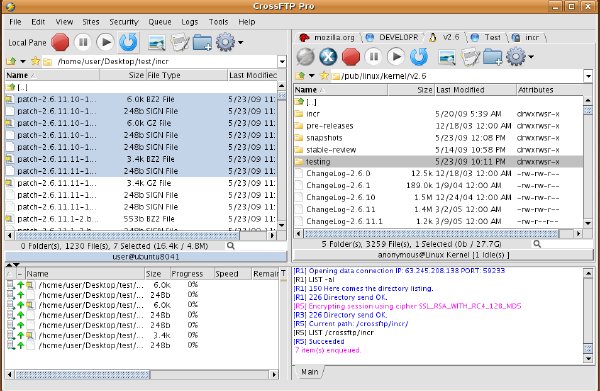Stop the remote transfer with red button
This screenshot has width=600, height=391.
[x=351, y=57]
